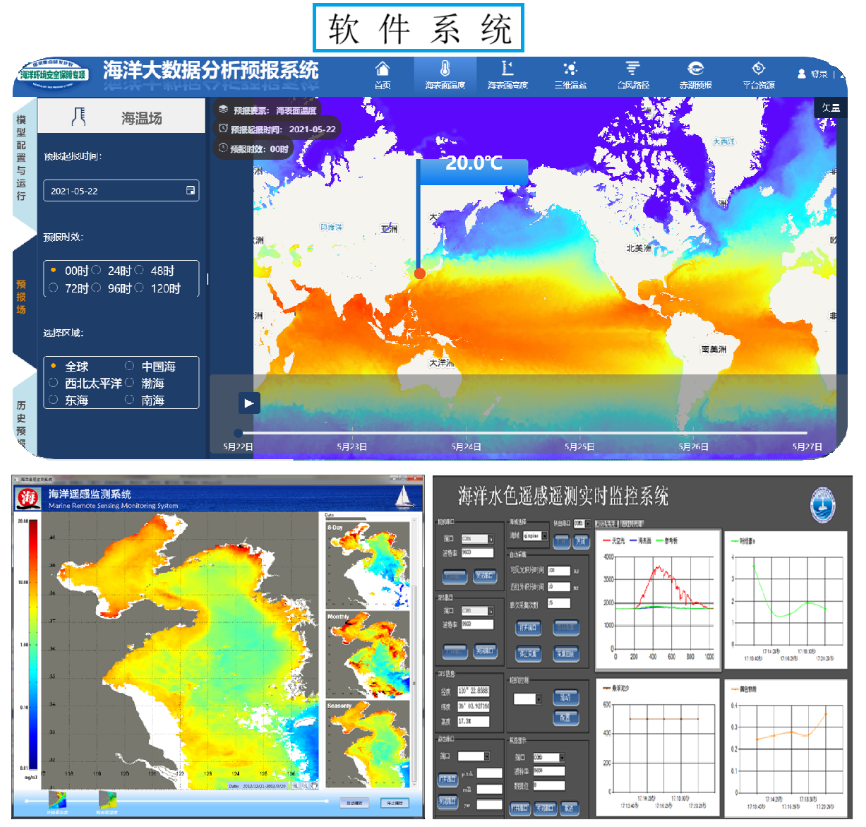Switch to the 预报场 side tab
The width and height of the screenshot is (866, 827).
point(22,297)
